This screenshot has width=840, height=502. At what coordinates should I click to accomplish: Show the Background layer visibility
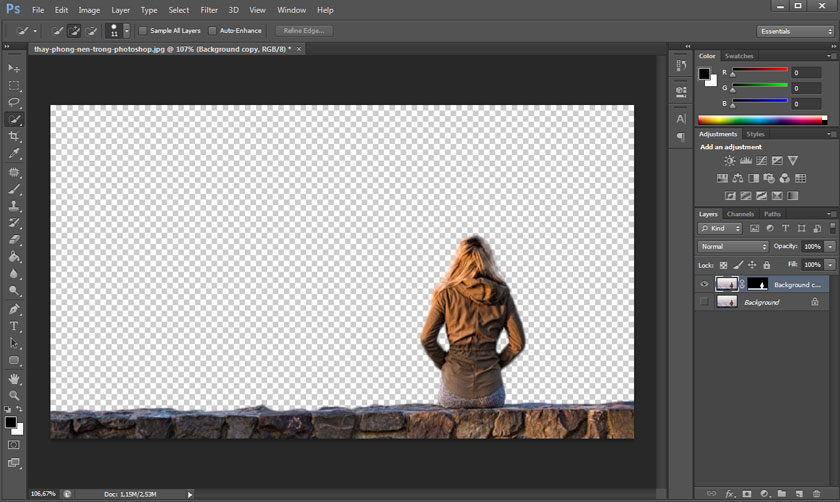pos(704,302)
